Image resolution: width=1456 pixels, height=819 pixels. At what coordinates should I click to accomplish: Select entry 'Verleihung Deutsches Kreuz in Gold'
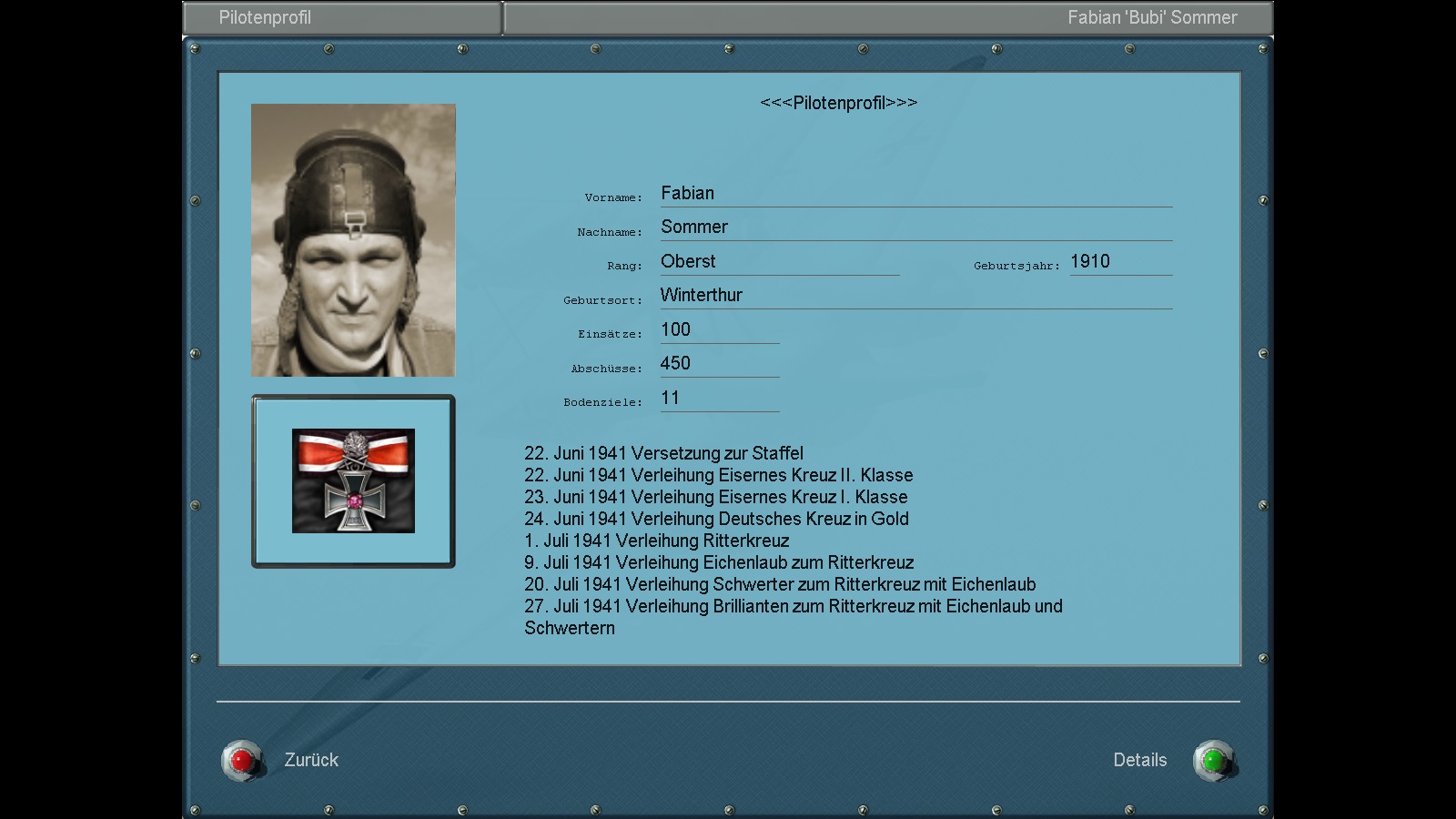716,519
